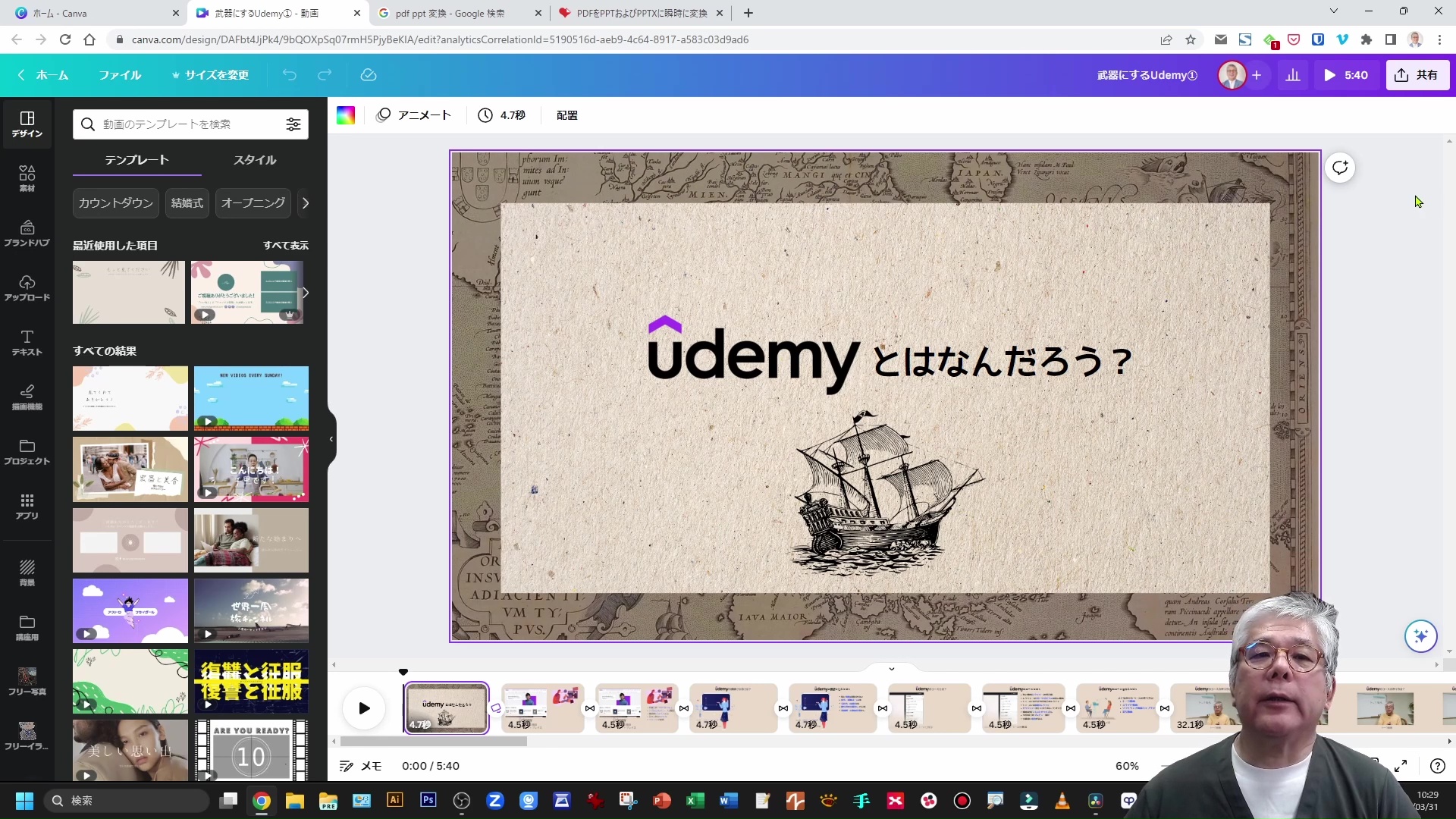
Task: Open the Apps (アプリ) sidebar panel
Action: [x=27, y=506]
